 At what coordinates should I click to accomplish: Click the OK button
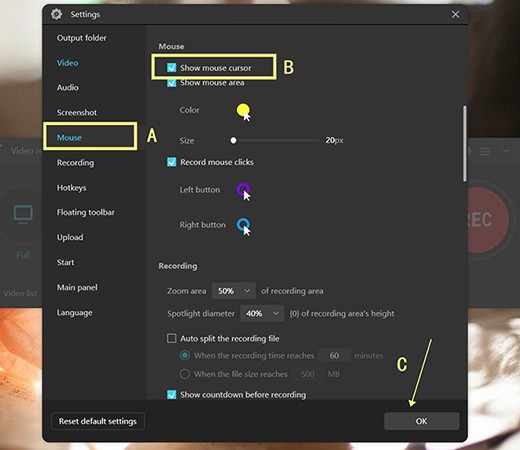[x=421, y=421]
